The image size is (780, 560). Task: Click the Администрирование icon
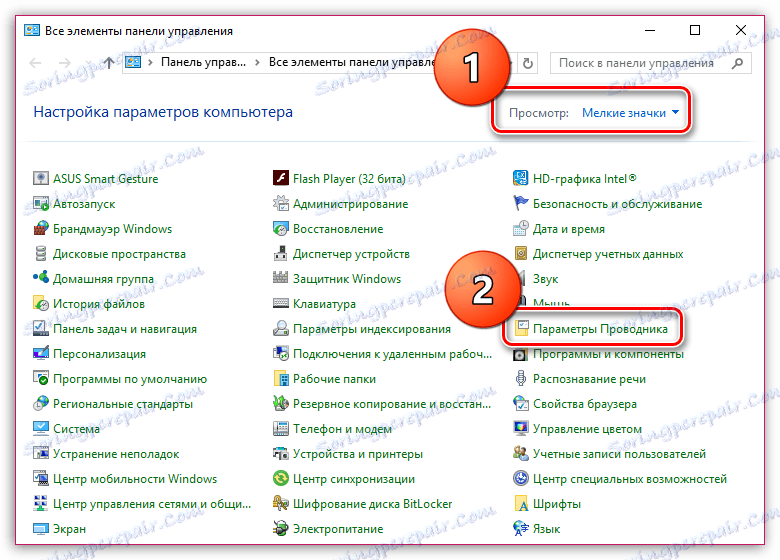[x=281, y=203]
